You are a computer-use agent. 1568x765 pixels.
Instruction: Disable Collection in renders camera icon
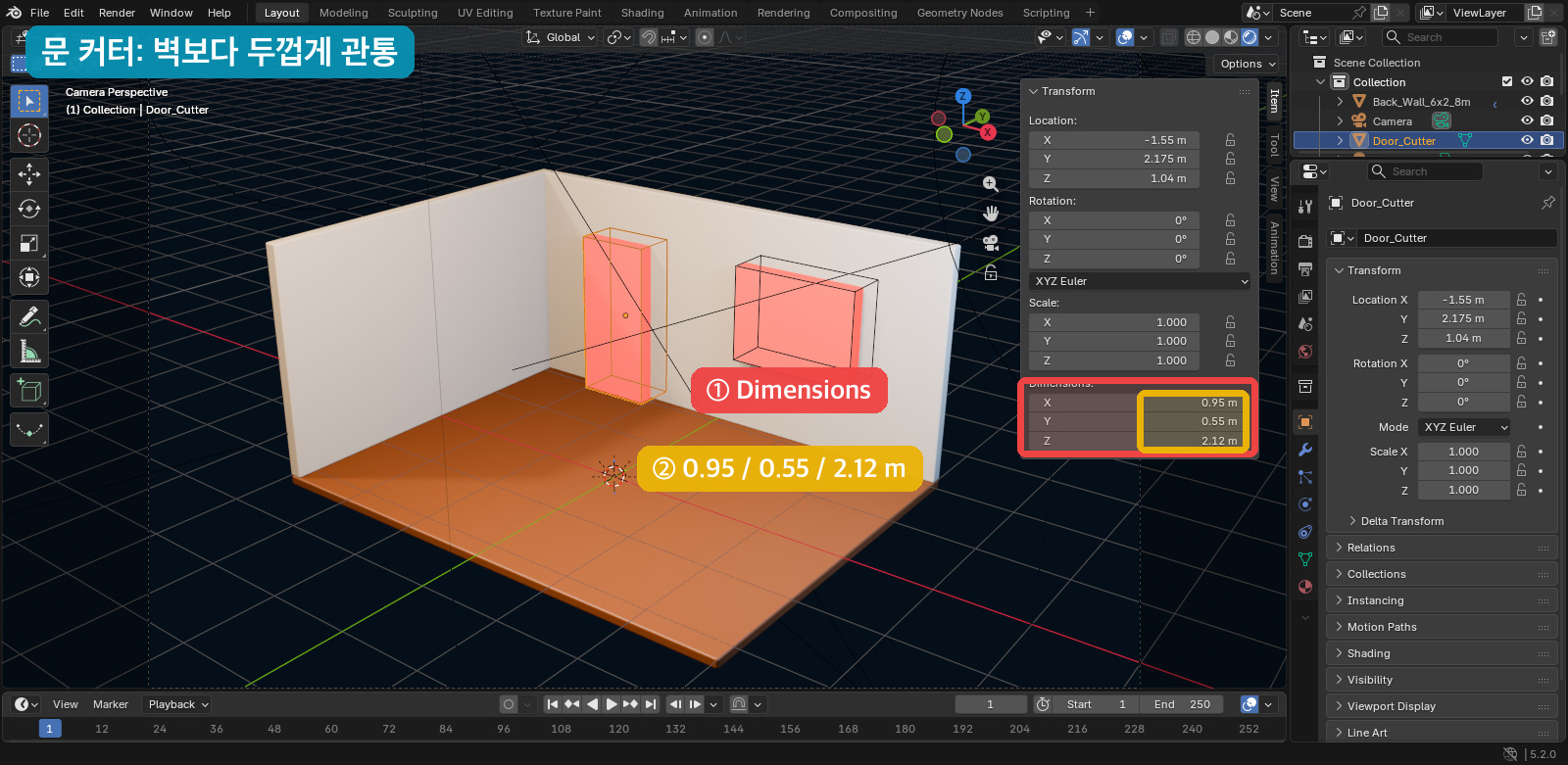pos(1546,81)
